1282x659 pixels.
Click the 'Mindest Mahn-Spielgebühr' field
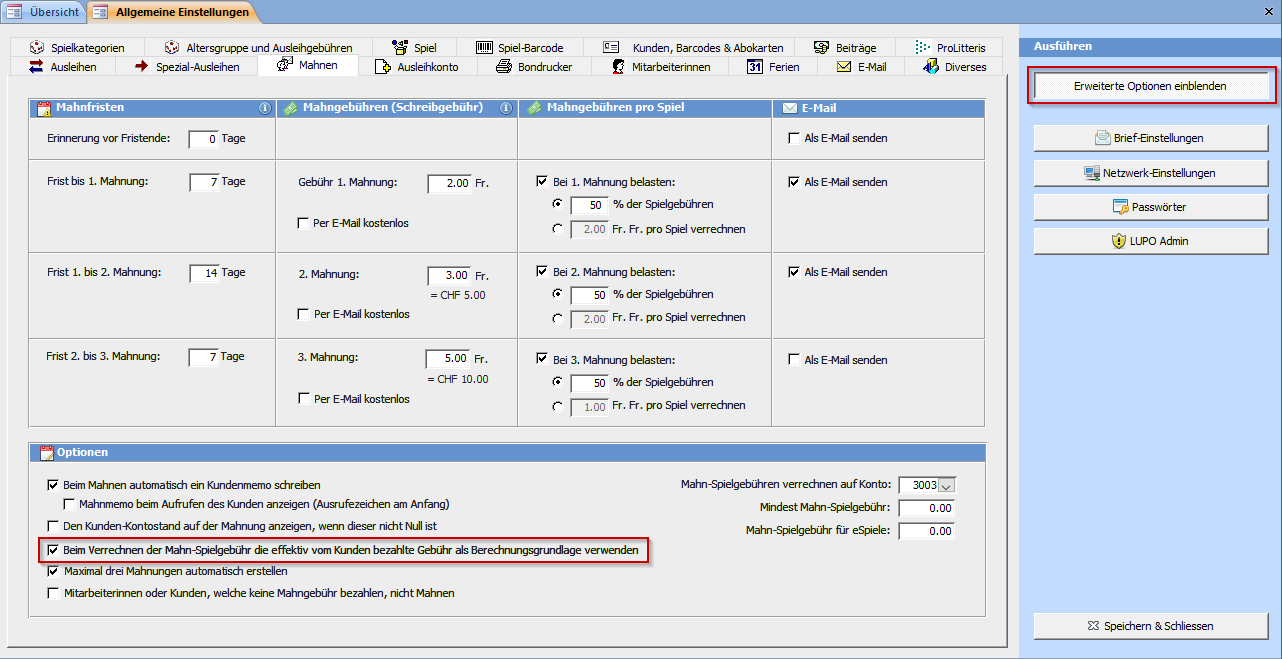tap(927, 508)
